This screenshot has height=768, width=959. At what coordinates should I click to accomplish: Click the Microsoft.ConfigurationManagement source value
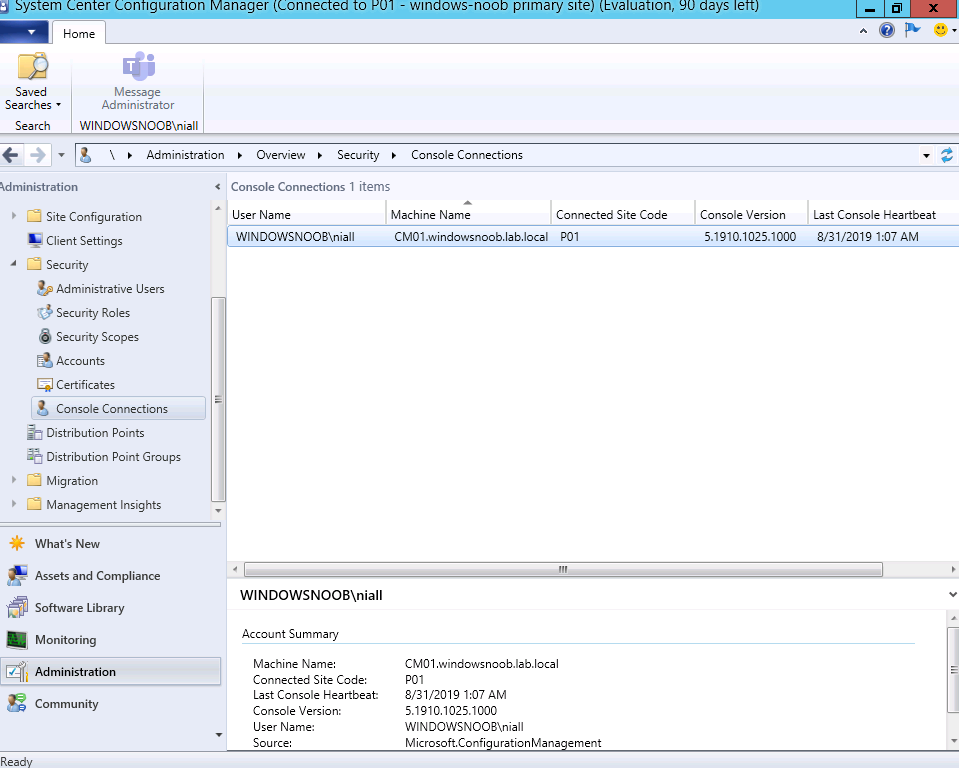[503, 742]
